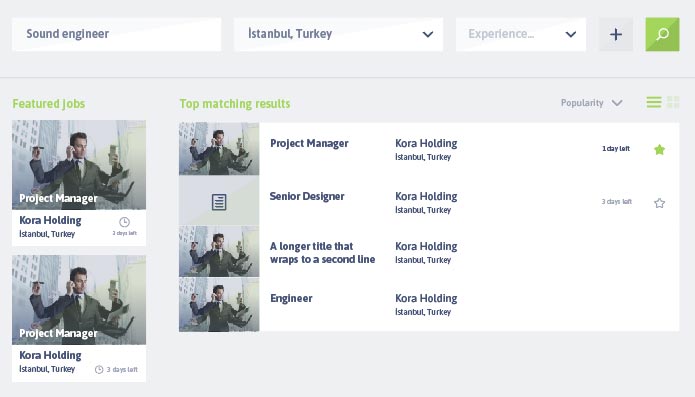The image size is (695, 397).
Task: Click Kora Holding in the longer title row
Action: click(426, 246)
